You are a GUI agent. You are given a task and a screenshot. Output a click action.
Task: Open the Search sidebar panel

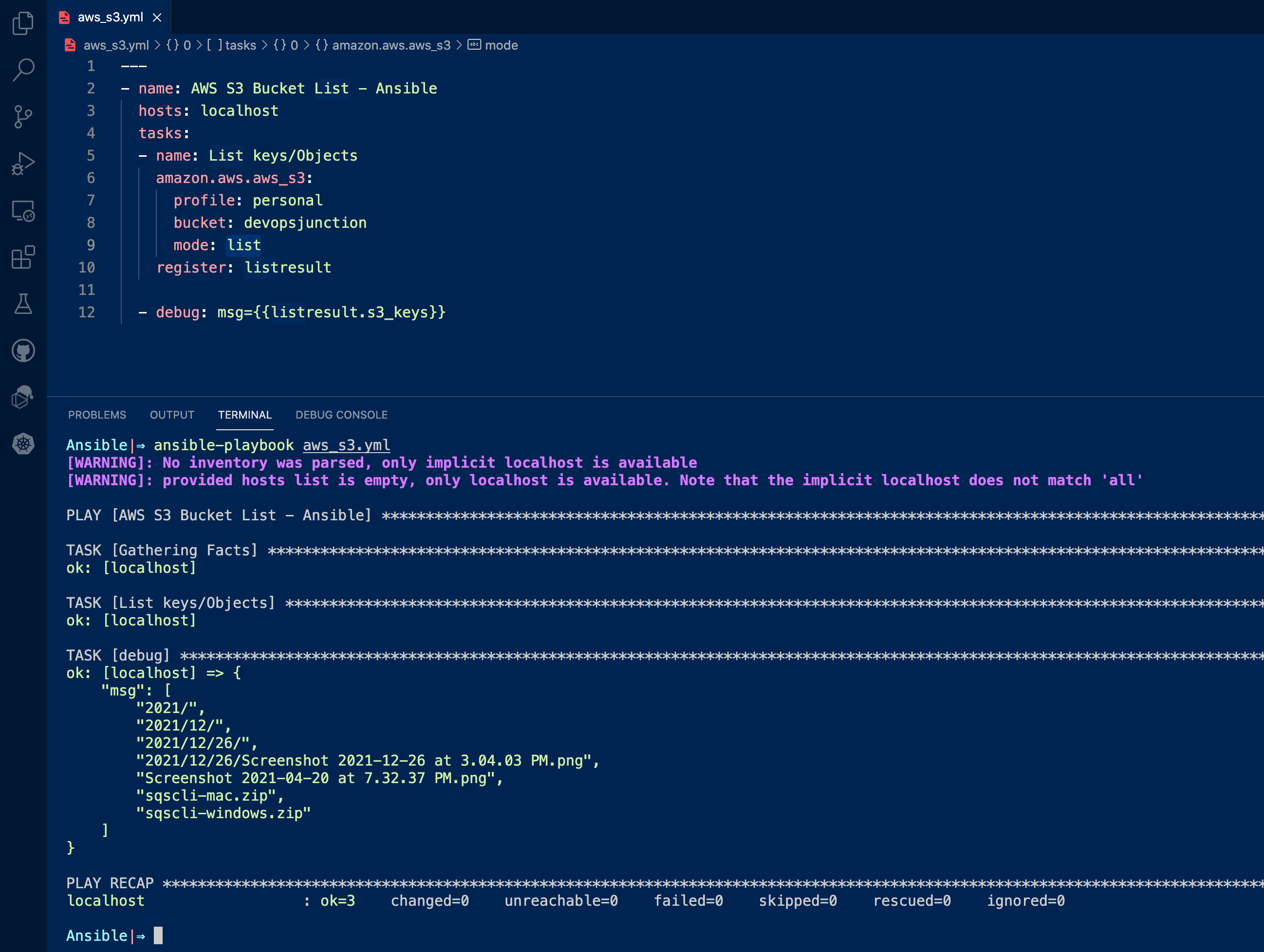[x=23, y=69]
